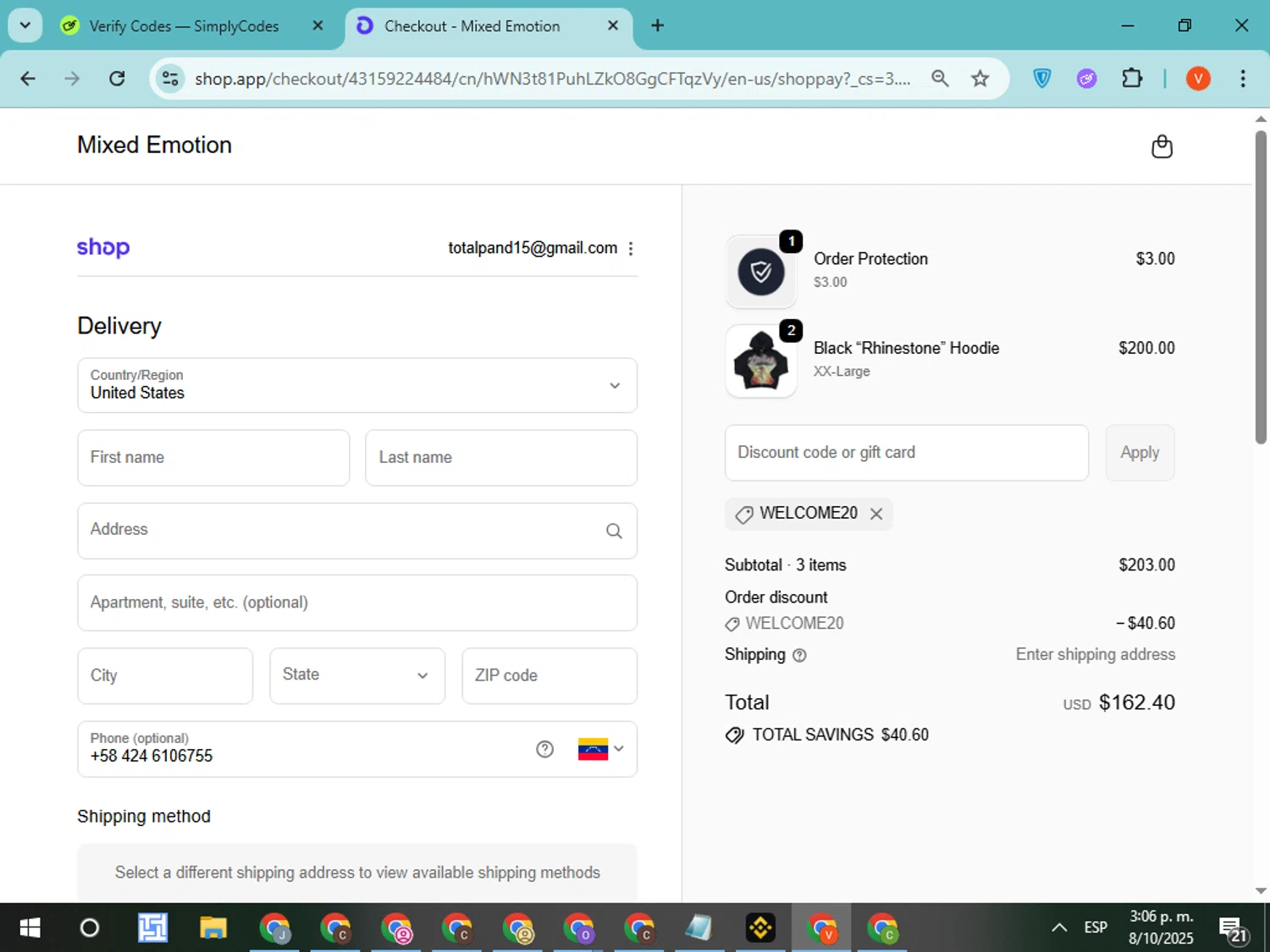Click the Order Protection shield thumbnail
1270x952 pixels.
click(x=761, y=272)
